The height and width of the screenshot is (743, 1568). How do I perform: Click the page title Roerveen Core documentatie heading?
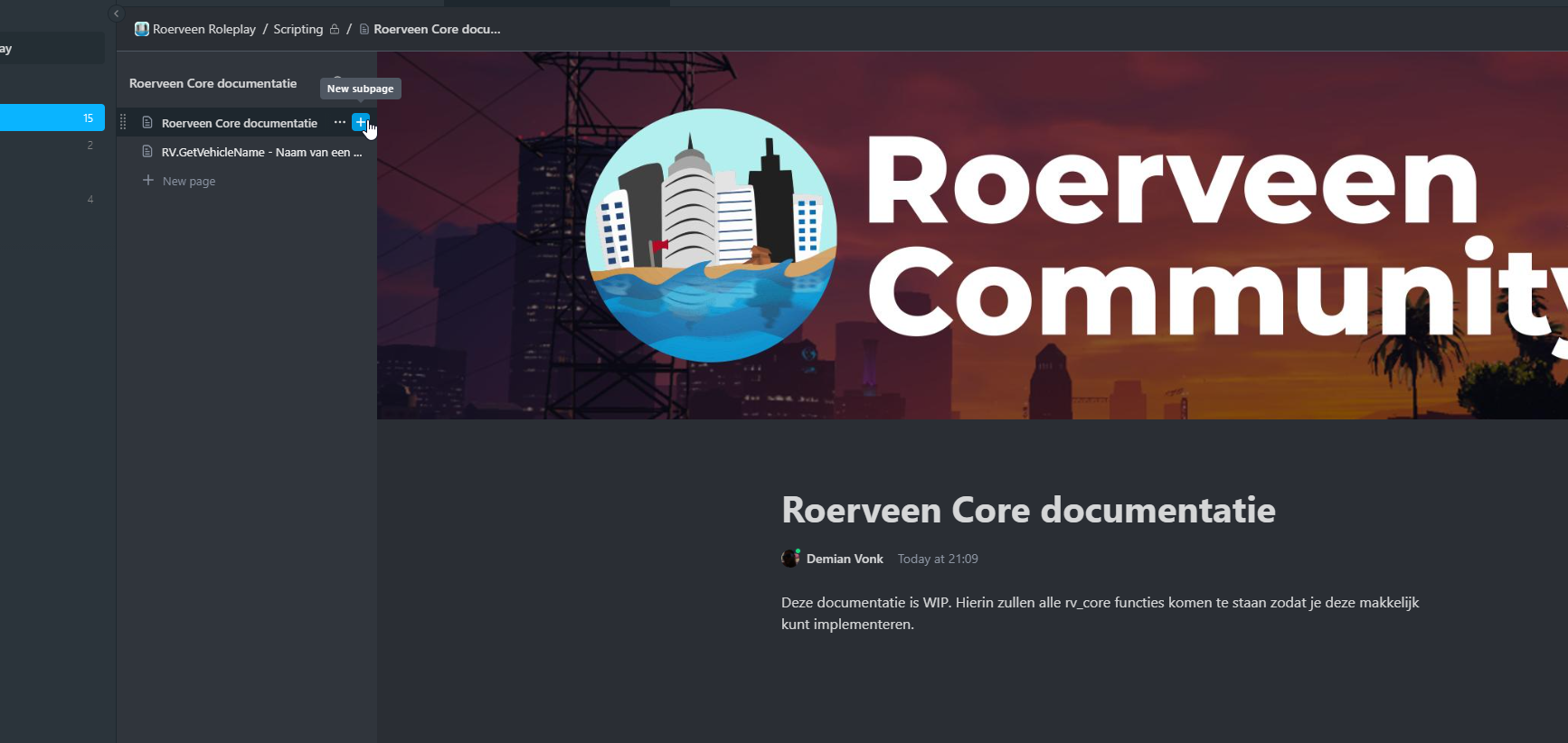coord(1028,510)
